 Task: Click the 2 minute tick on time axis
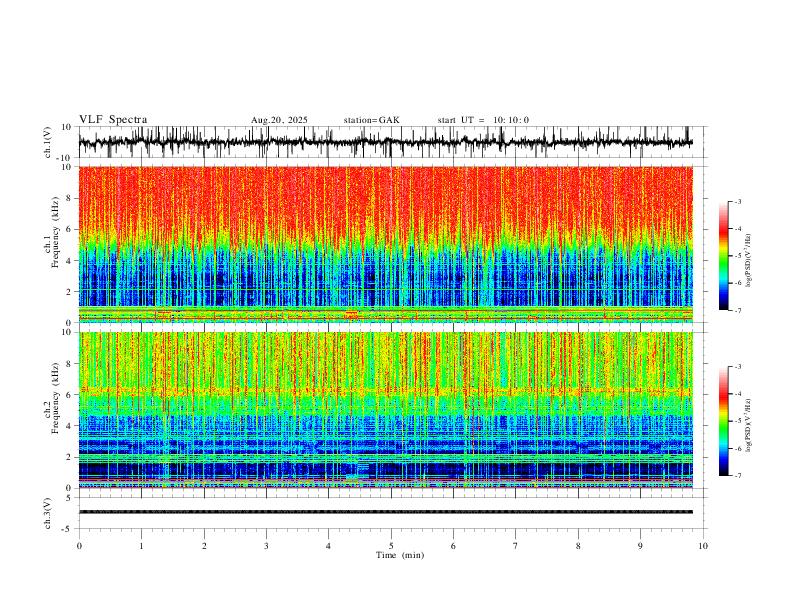point(204,546)
